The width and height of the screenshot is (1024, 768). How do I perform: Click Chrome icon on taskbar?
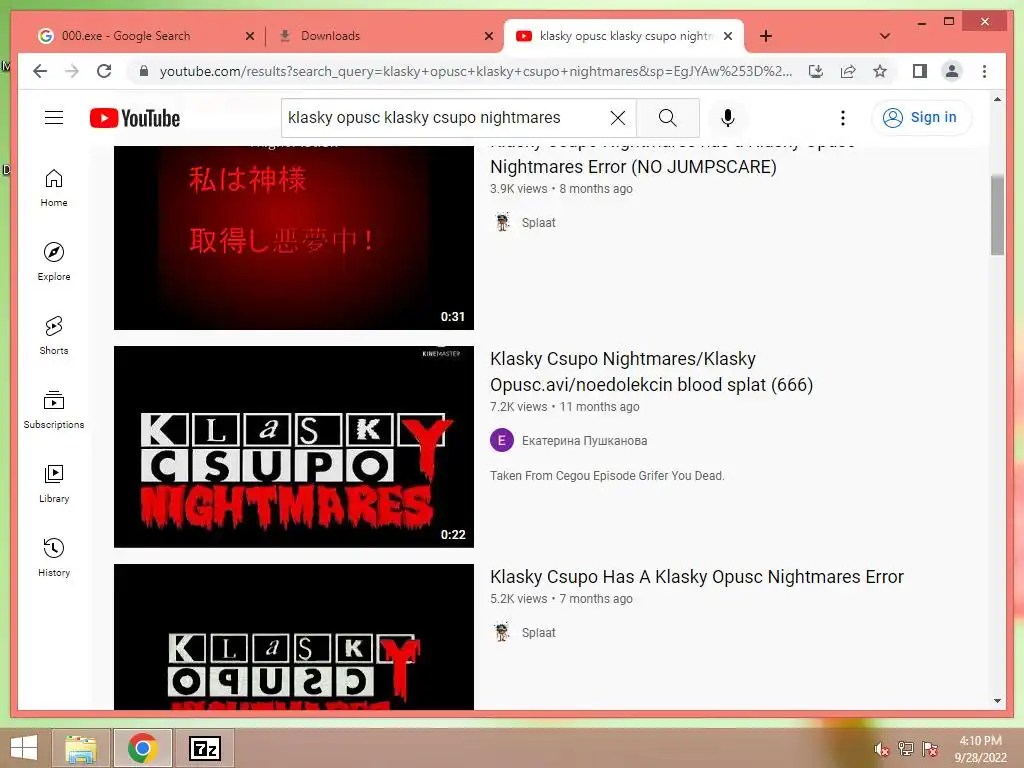[x=142, y=748]
